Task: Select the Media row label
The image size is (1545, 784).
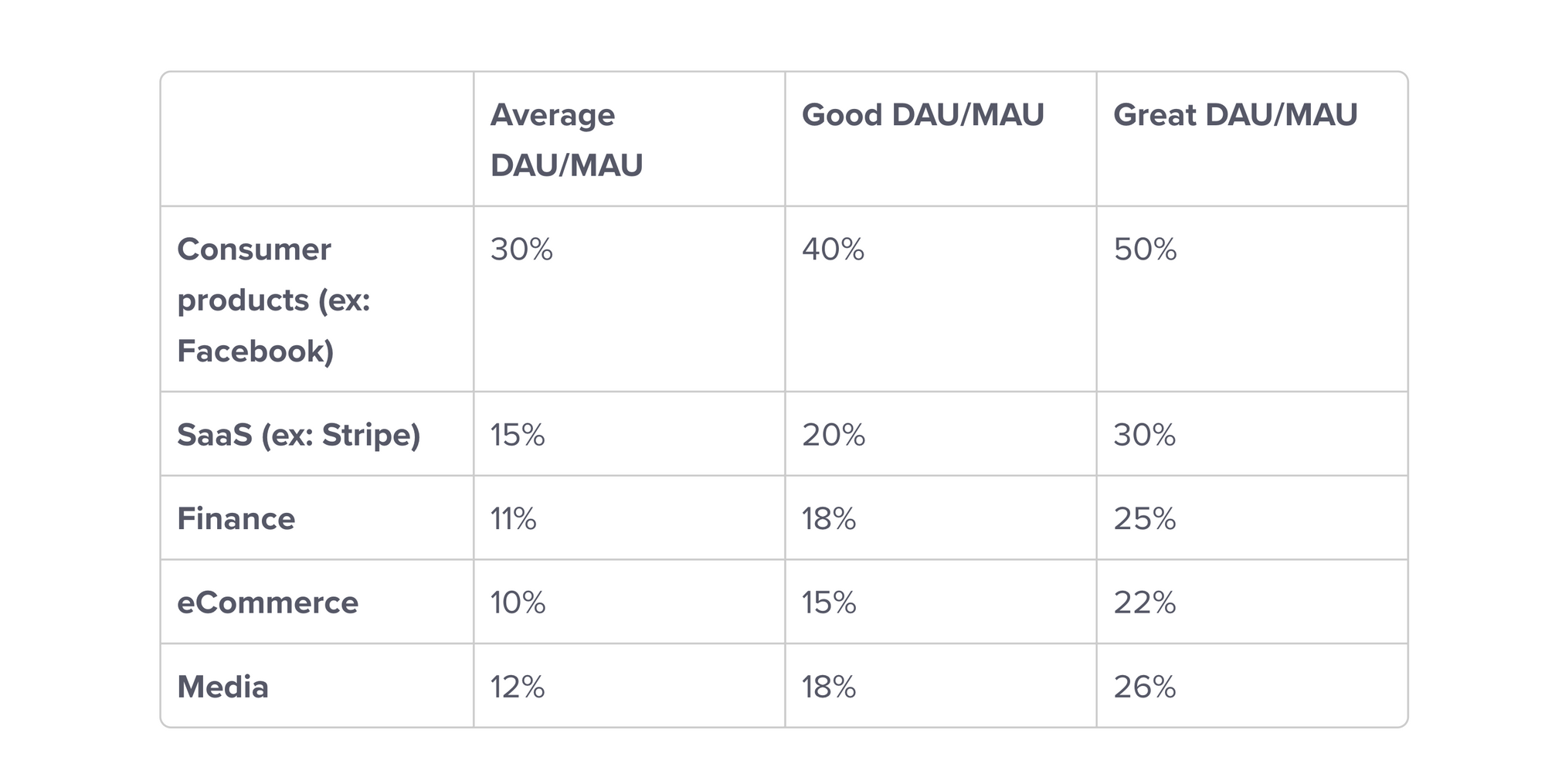Action: [222, 687]
